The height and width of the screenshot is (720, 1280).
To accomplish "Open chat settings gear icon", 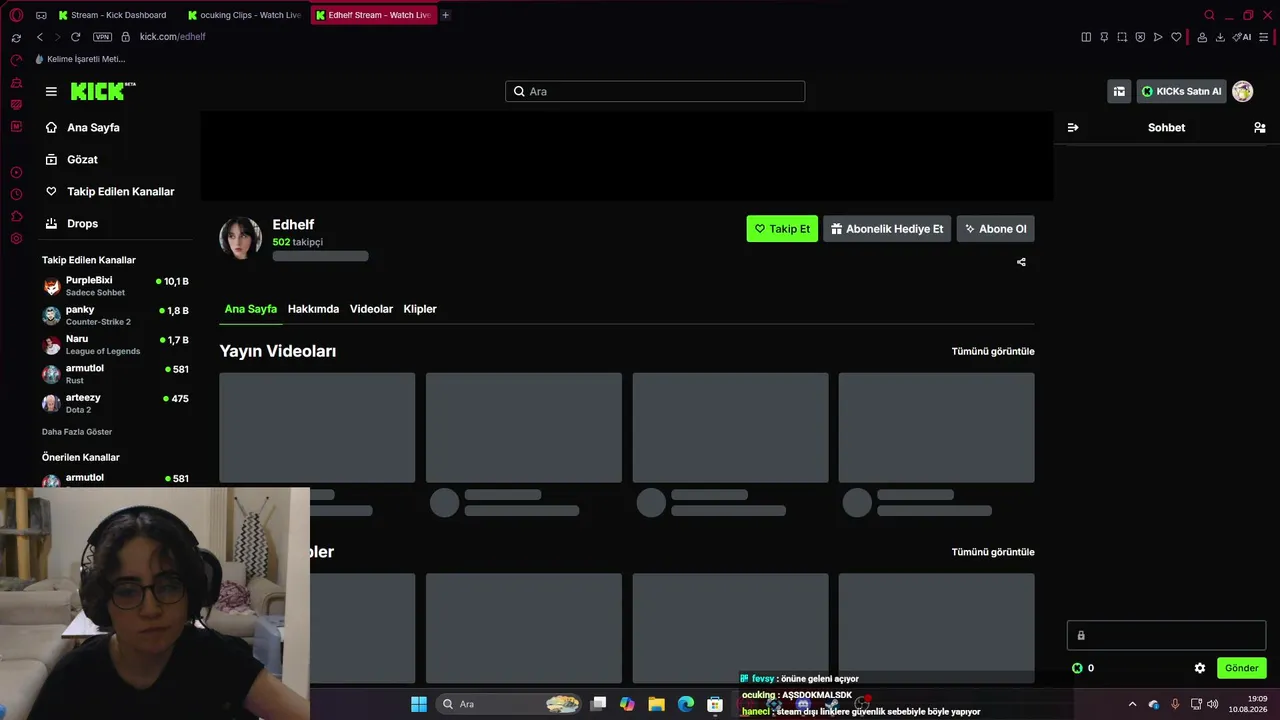I will pyautogui.click(x=1200, y=668).
